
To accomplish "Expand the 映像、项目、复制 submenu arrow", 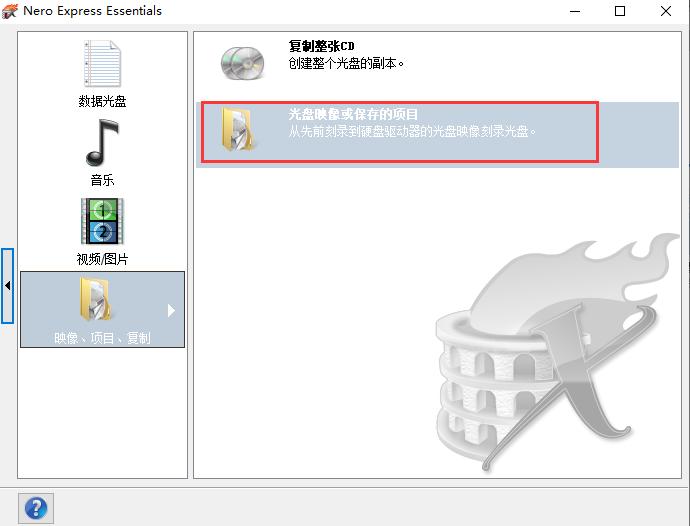I will point(171,311).
